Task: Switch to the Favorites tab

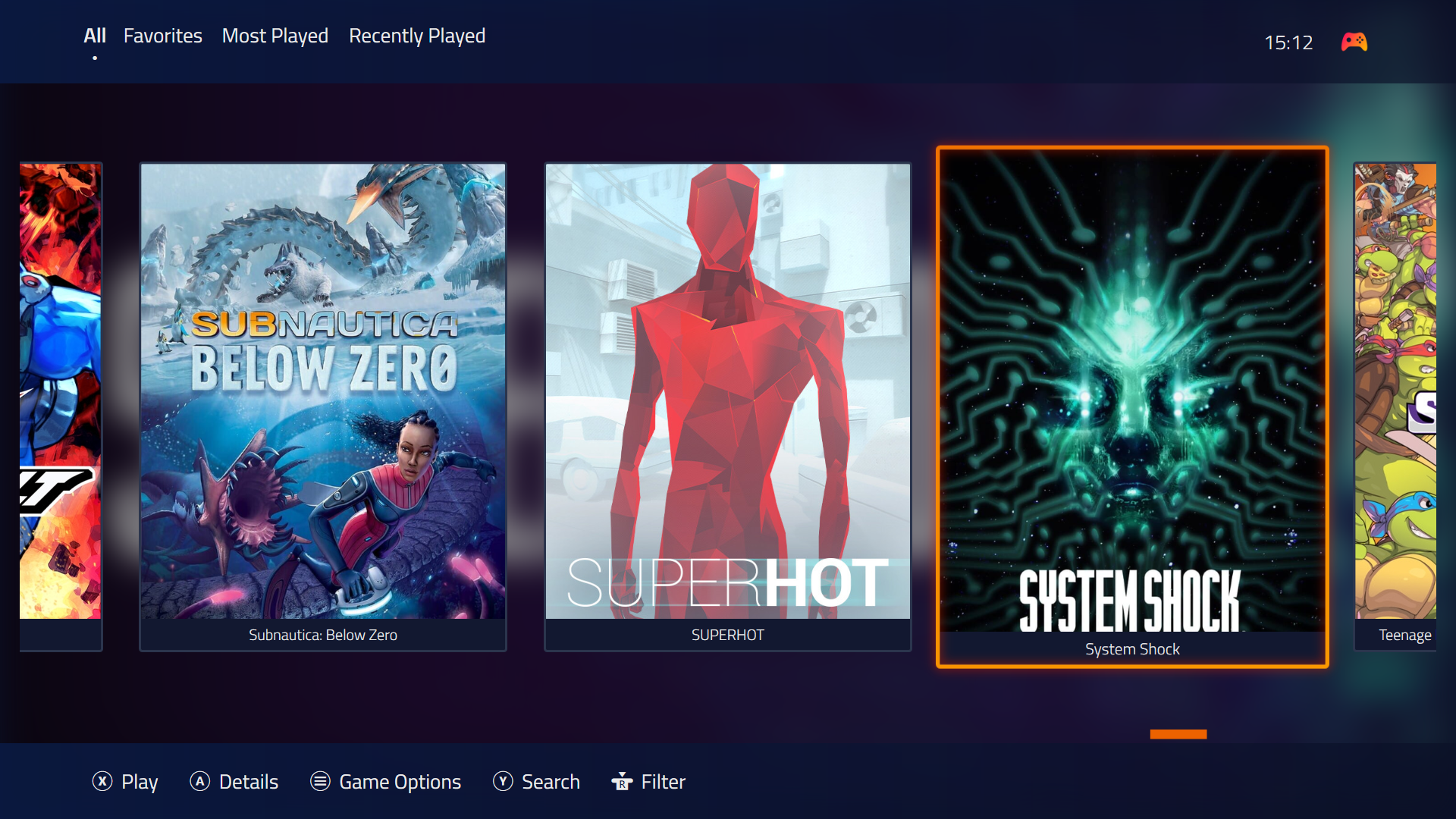Action: 162,36
